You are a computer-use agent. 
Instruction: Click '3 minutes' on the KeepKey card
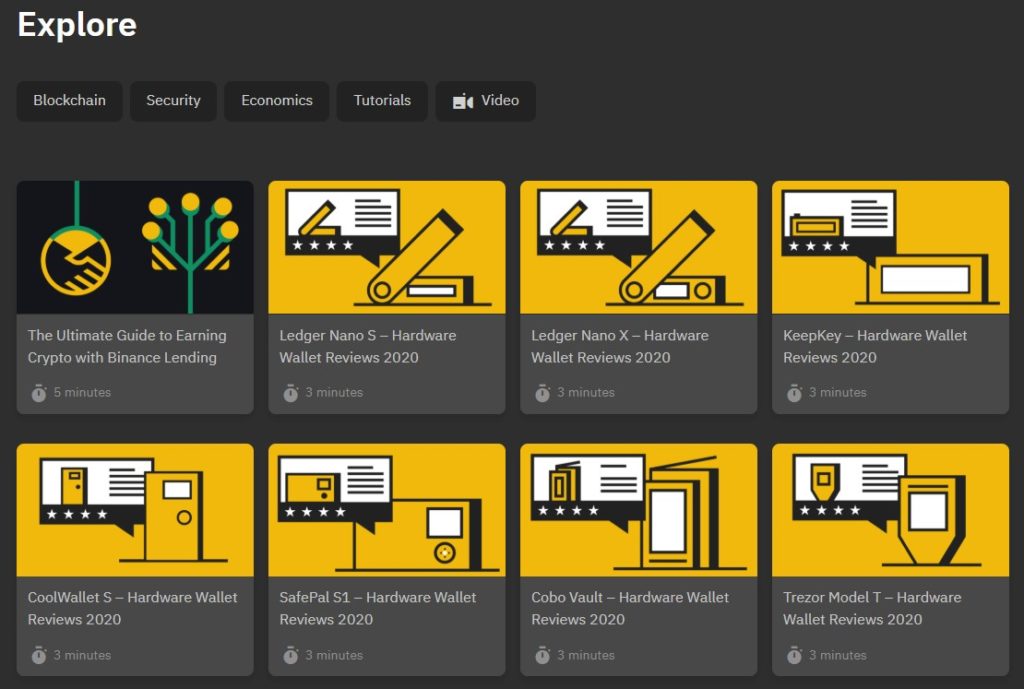point(838,393)
